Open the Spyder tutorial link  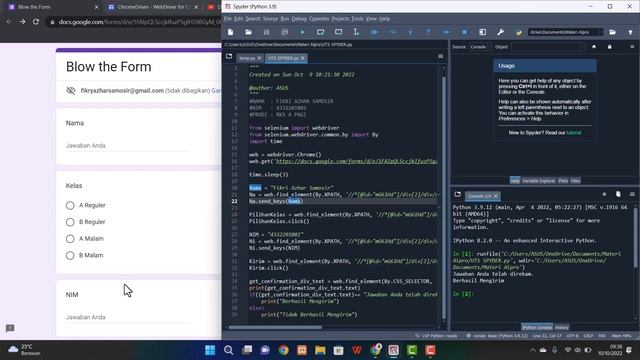[573, 133]
